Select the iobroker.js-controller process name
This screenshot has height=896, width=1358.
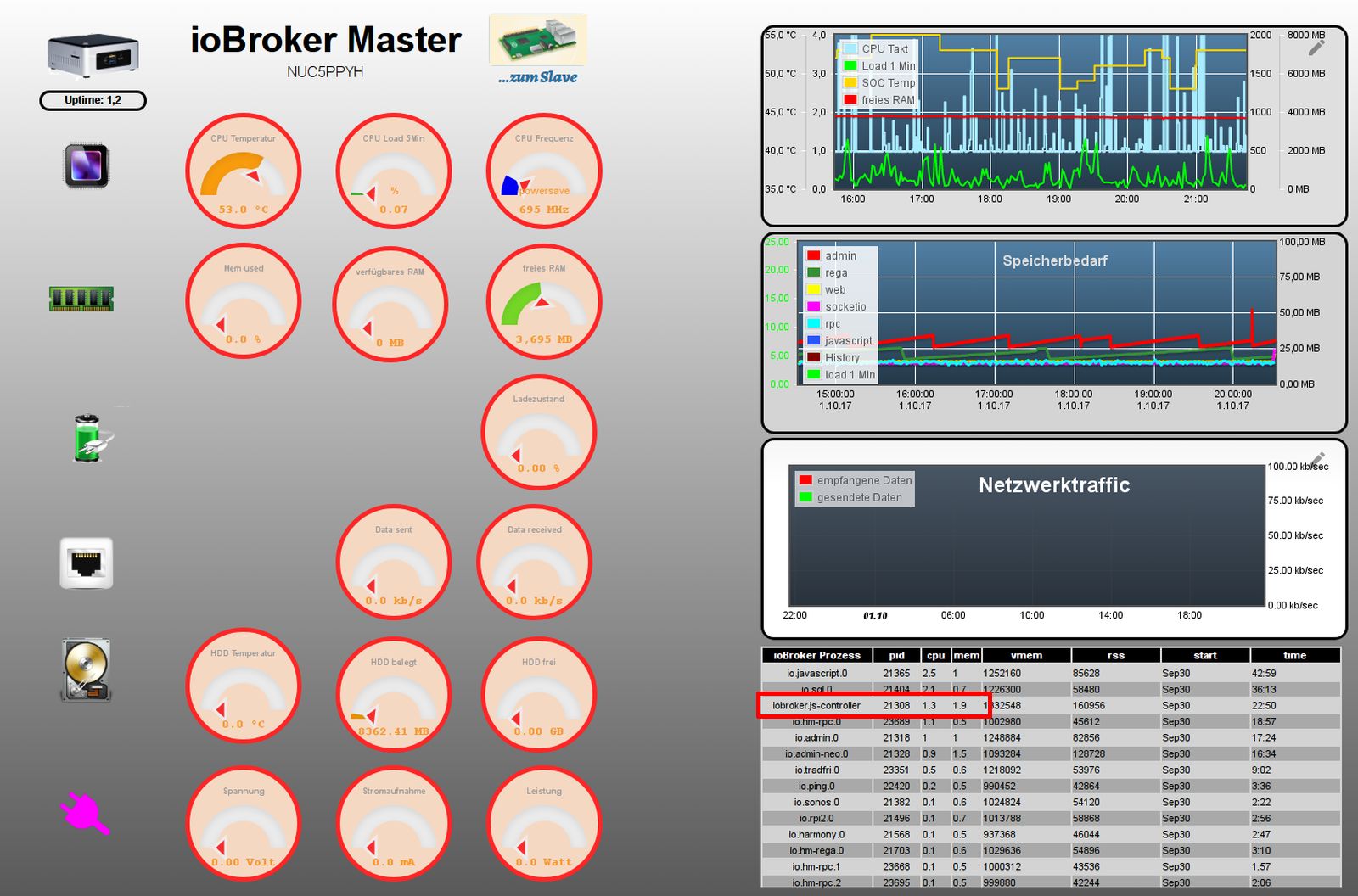tap(816, 705)
